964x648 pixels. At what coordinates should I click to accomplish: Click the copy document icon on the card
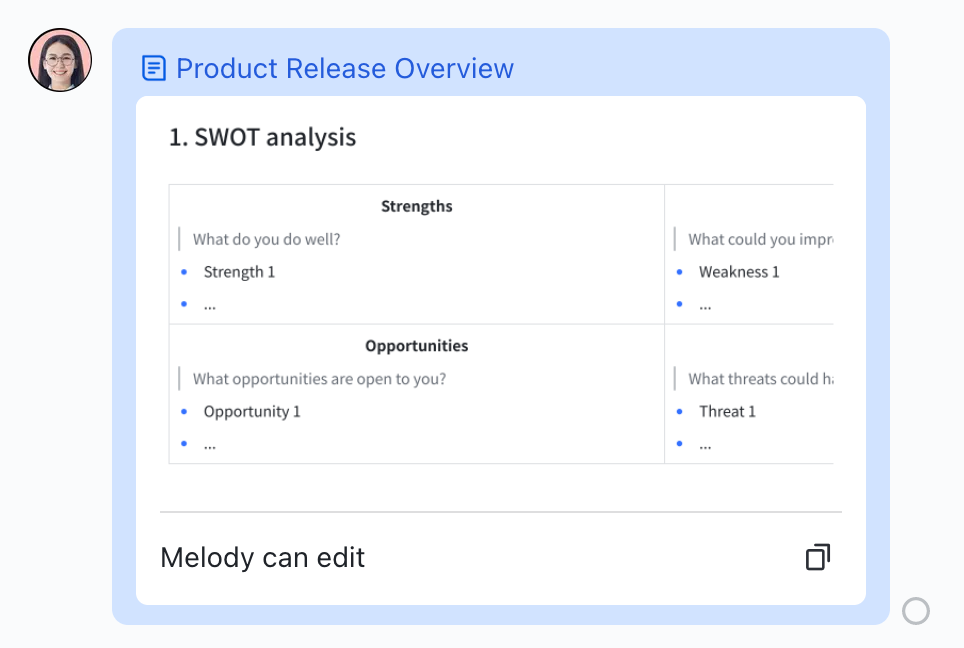point(817,557)
